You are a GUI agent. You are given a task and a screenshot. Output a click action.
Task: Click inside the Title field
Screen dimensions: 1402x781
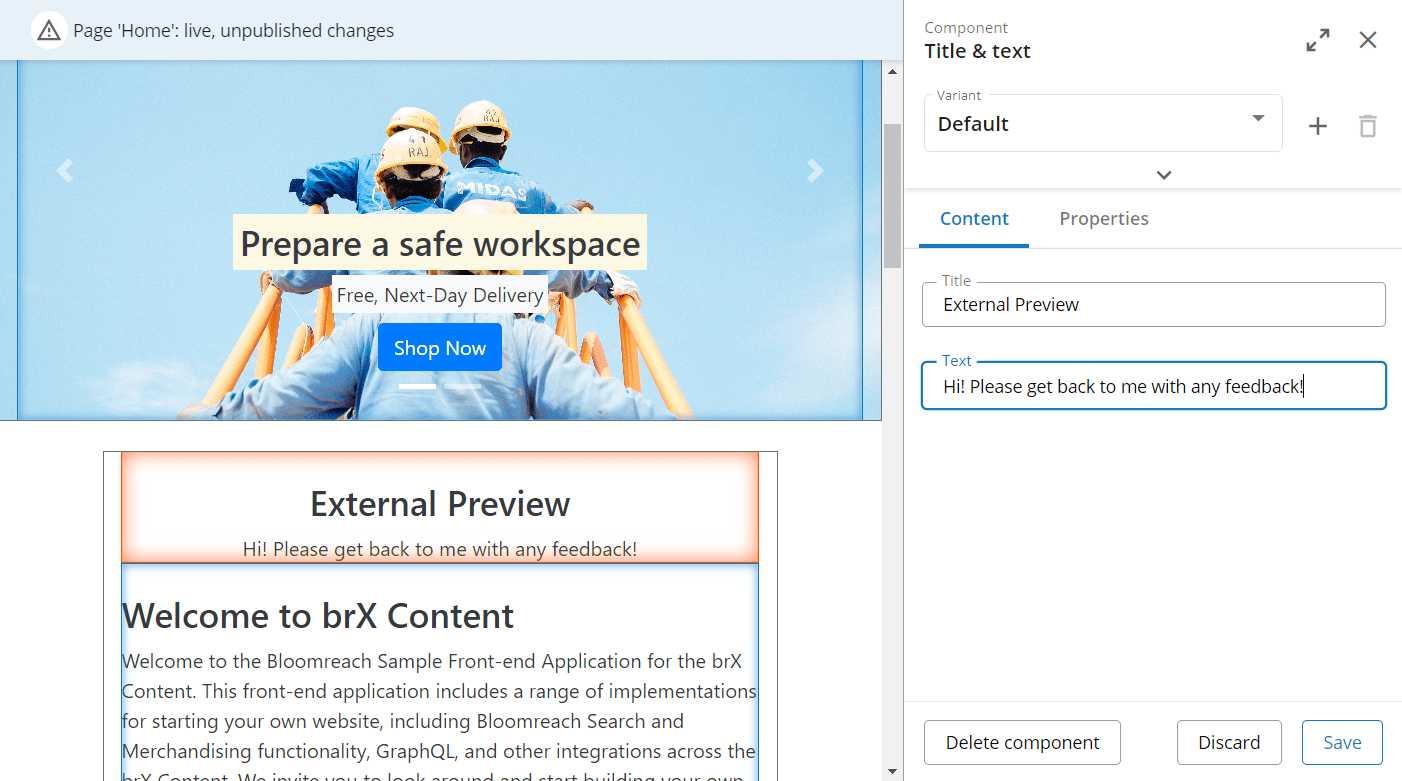click(x=1153, y=304)
